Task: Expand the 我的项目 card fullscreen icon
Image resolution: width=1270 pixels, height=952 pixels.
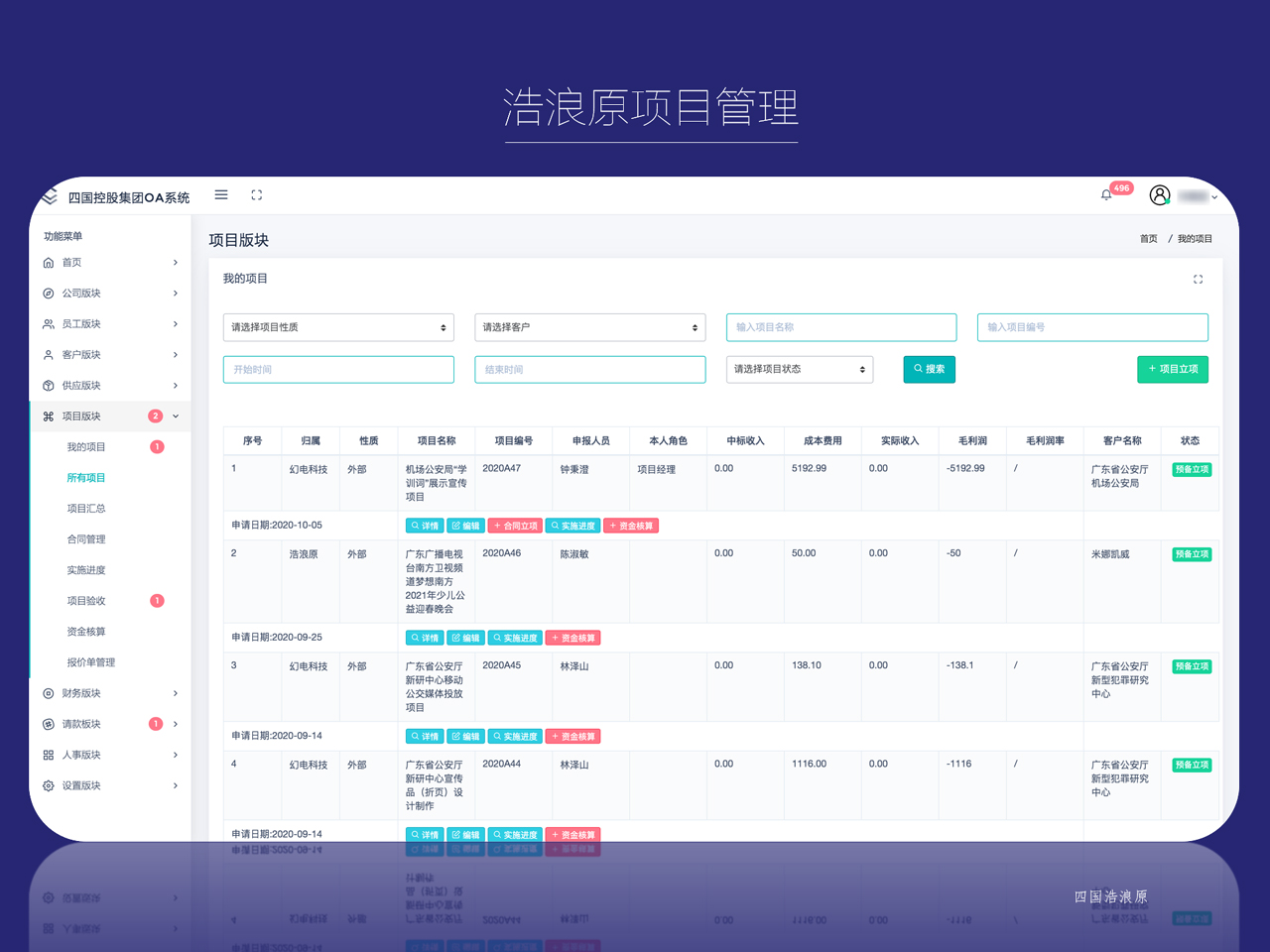Action: [1198, 280]
